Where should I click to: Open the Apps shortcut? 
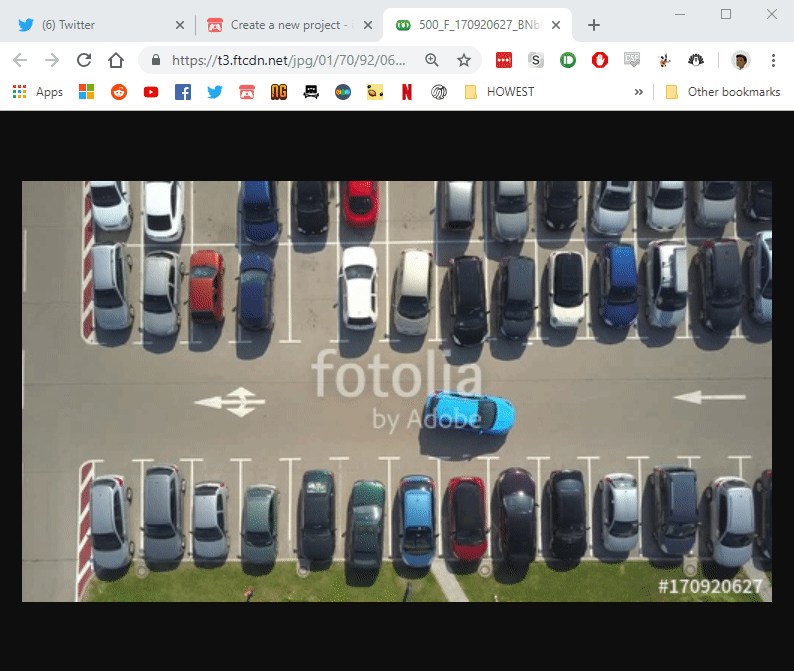pos(38,92)
